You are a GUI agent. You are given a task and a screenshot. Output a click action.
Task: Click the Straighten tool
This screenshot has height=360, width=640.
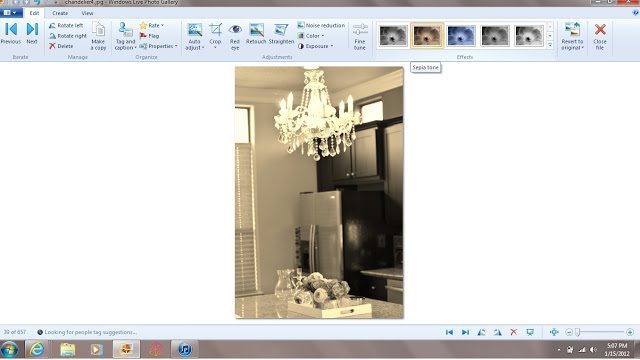(x=281, y=33)
